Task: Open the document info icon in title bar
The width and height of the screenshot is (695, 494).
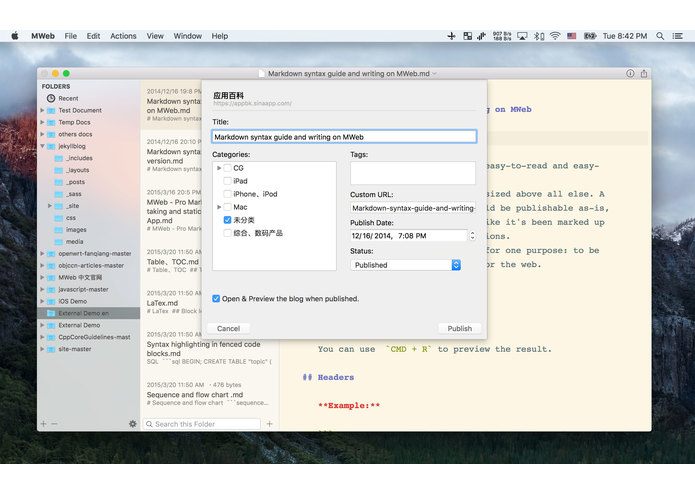Action: [630, 74]
